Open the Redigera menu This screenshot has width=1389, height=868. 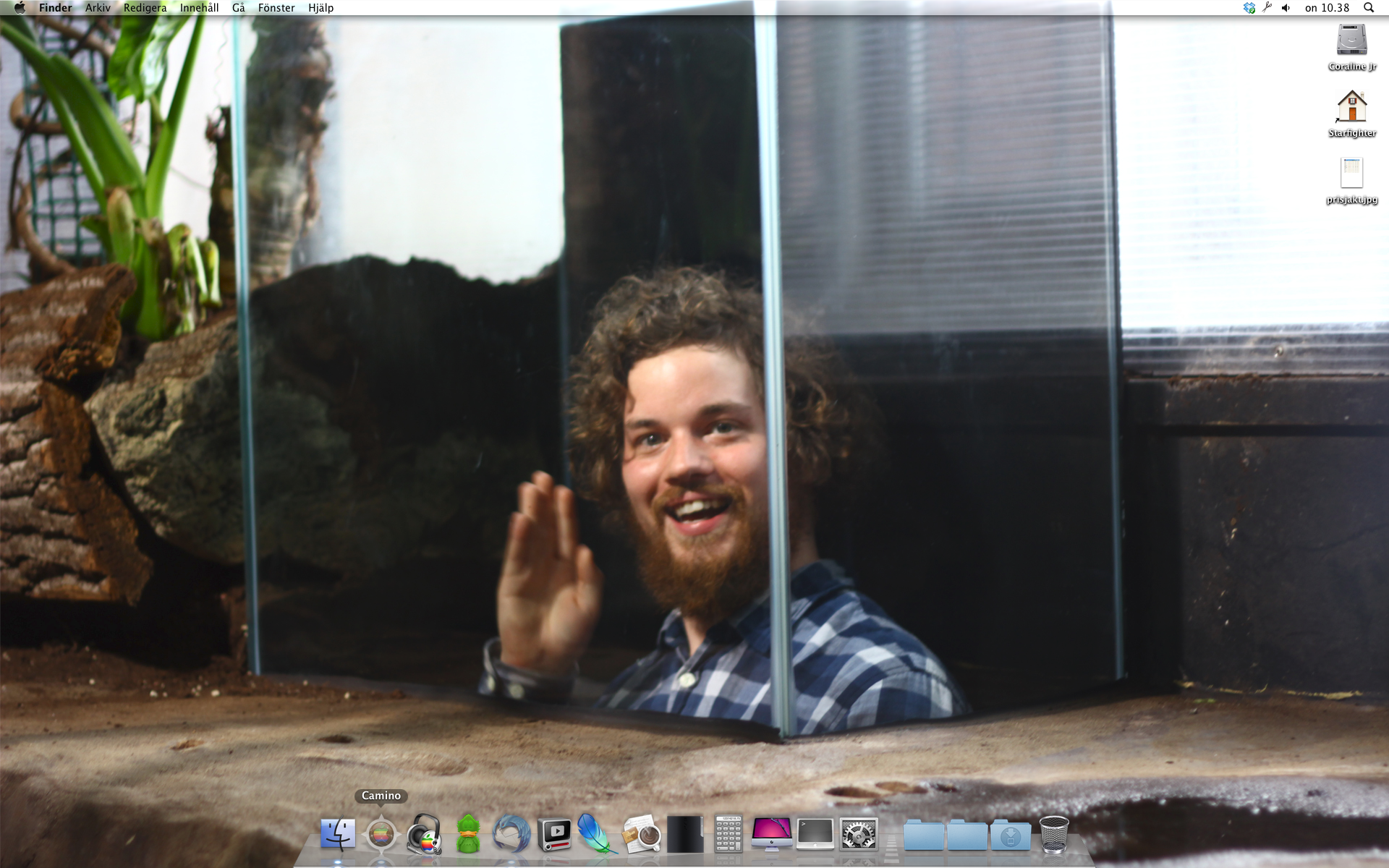tap(145, 8)
